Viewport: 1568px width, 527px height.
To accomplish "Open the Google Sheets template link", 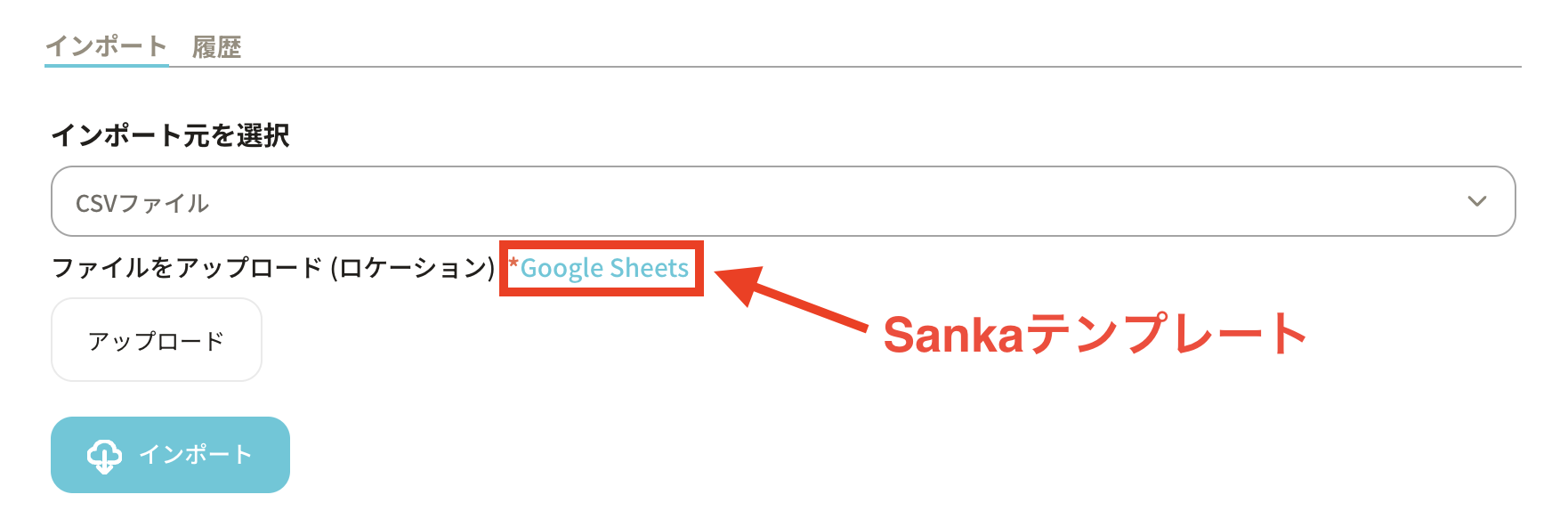I will 604,268.
